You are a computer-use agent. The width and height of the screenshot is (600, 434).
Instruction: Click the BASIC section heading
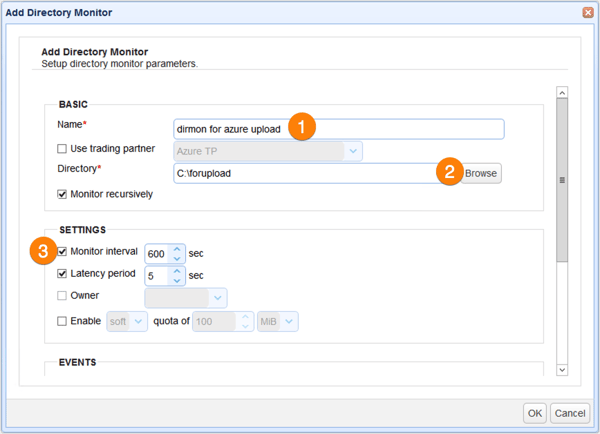coord(73,104)
